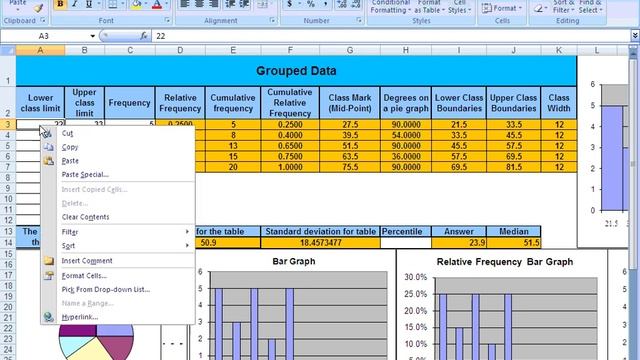Click the Paste clipboard icon in context menu
Screen dimensions: 640x360
tap(49, 161)
